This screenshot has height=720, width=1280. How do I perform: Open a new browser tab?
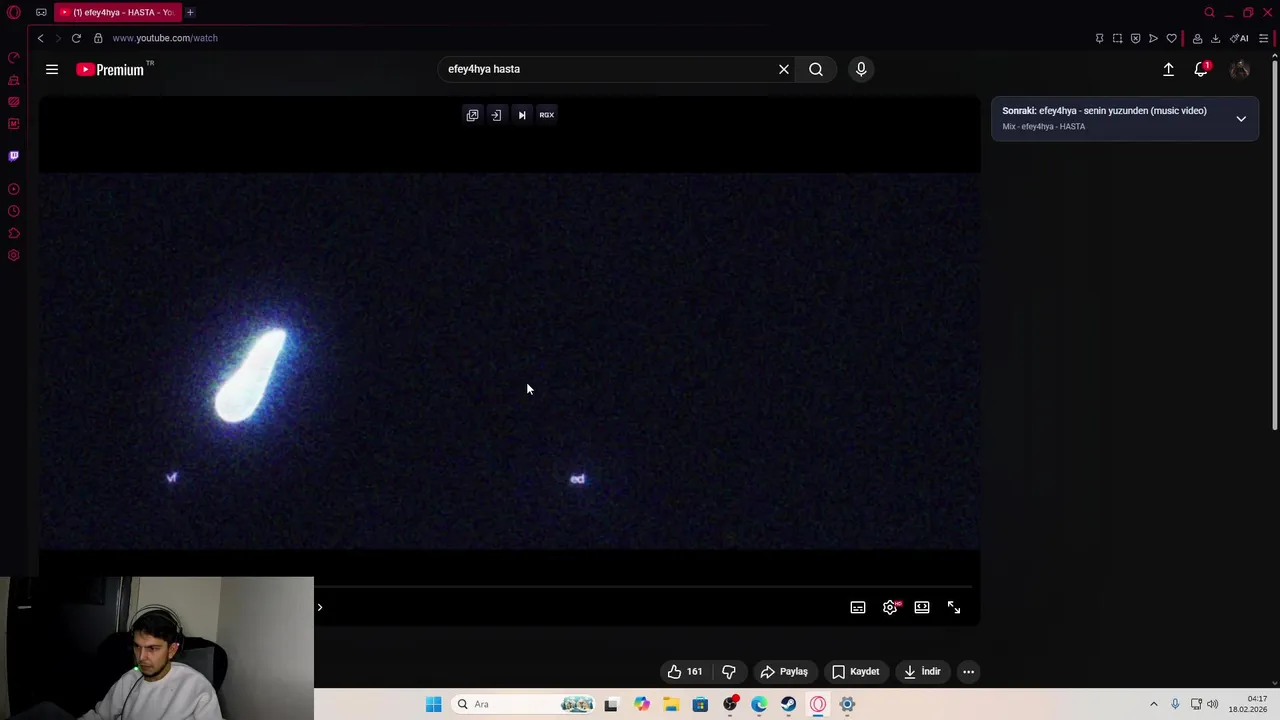pos(190,12)
